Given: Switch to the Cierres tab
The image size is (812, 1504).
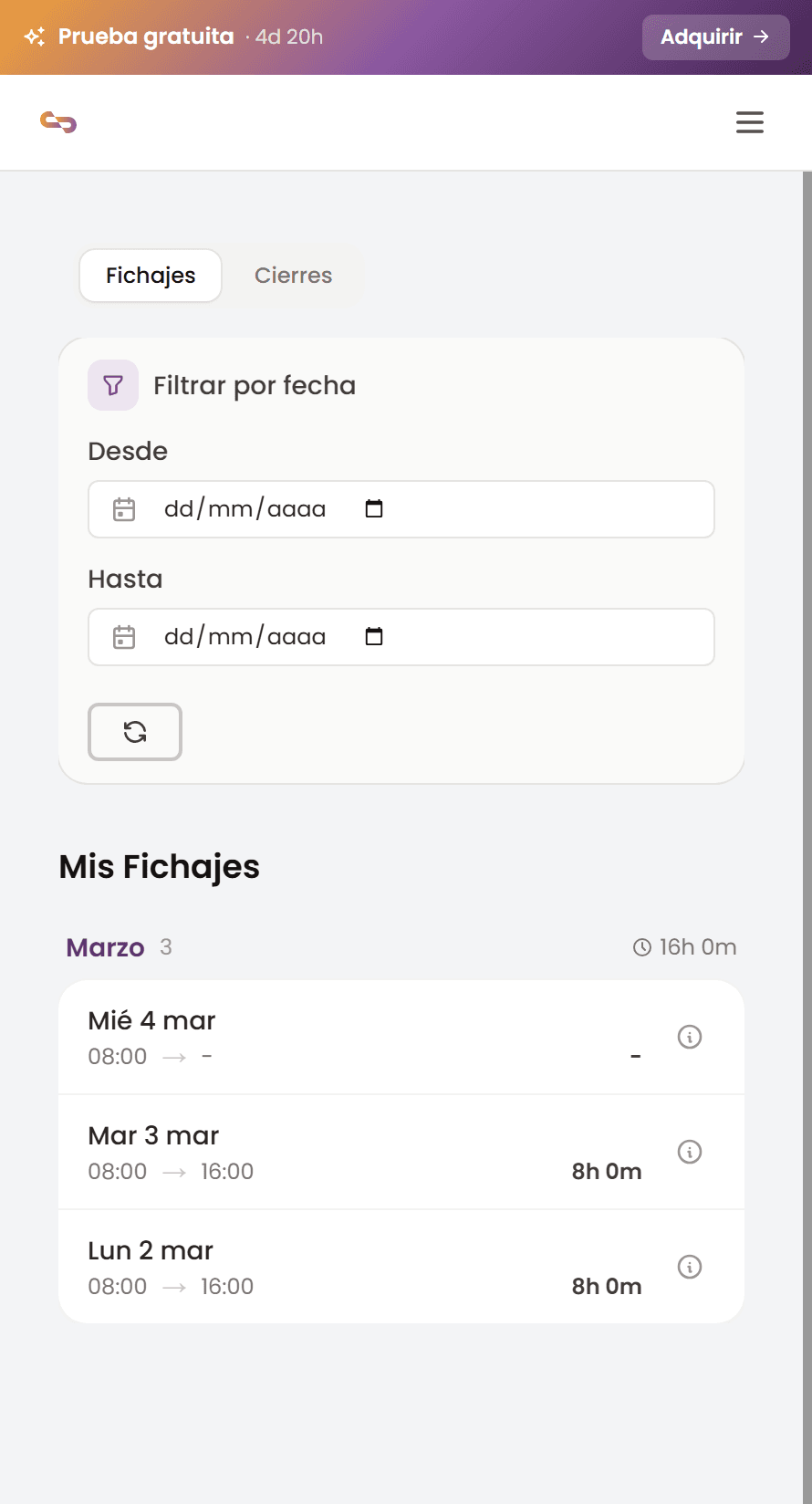Looking at the screenshot, I should click(x=293, y=276).
